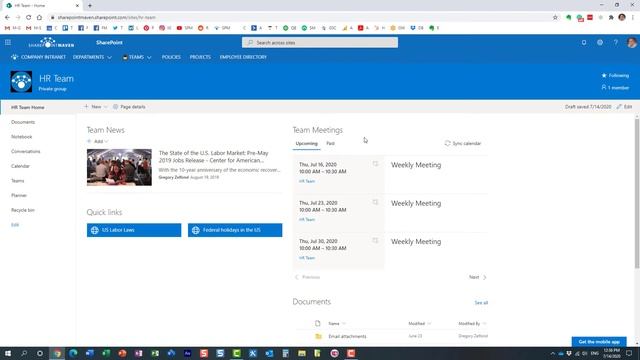Open Federal holidays in the US link
The width and height of the screenshot is (640, 360).
235,230
